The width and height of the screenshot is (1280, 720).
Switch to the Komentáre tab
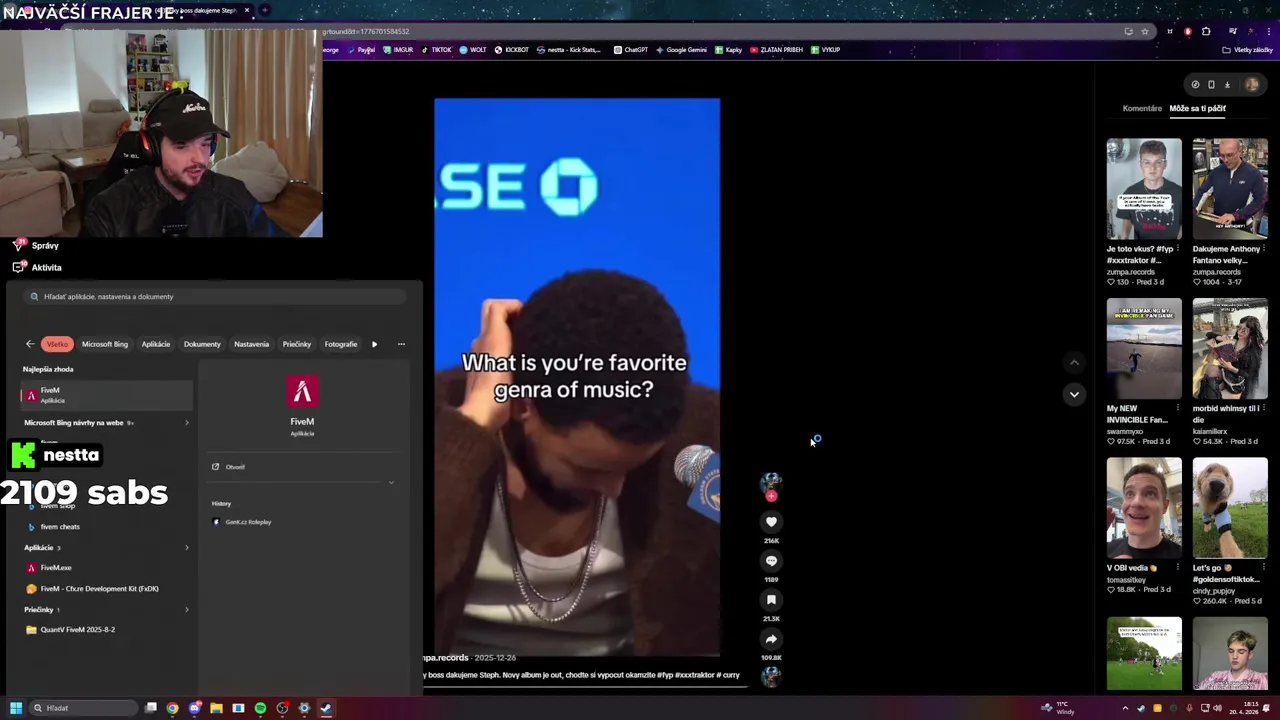[1142, 108]
